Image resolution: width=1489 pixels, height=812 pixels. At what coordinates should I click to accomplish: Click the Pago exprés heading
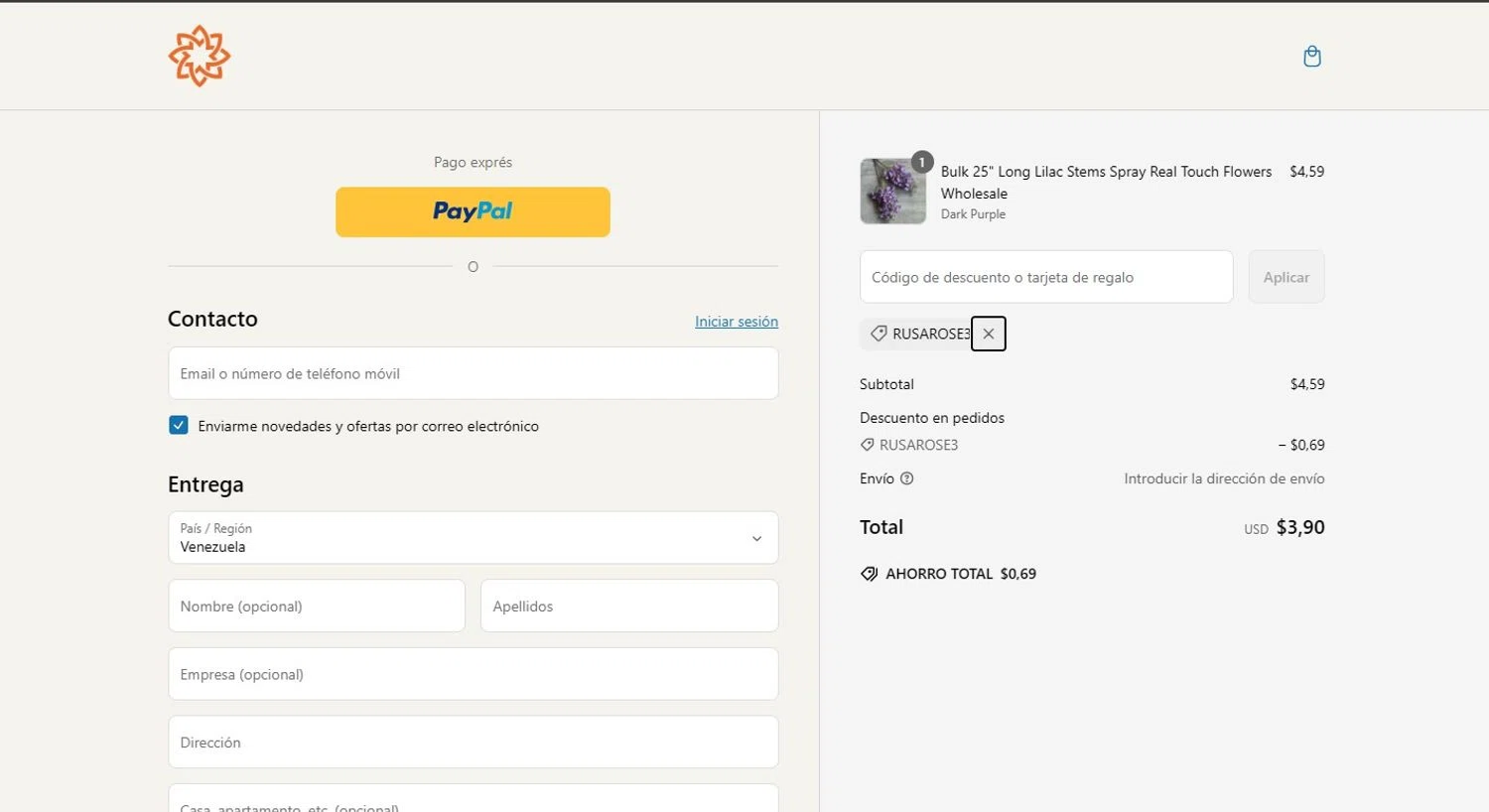pos(473,162)
